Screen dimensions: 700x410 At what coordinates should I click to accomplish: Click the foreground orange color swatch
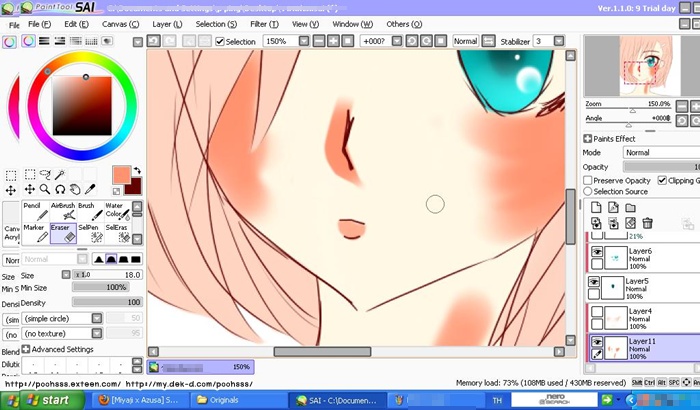pyautogui.click(x=121, y=175)
